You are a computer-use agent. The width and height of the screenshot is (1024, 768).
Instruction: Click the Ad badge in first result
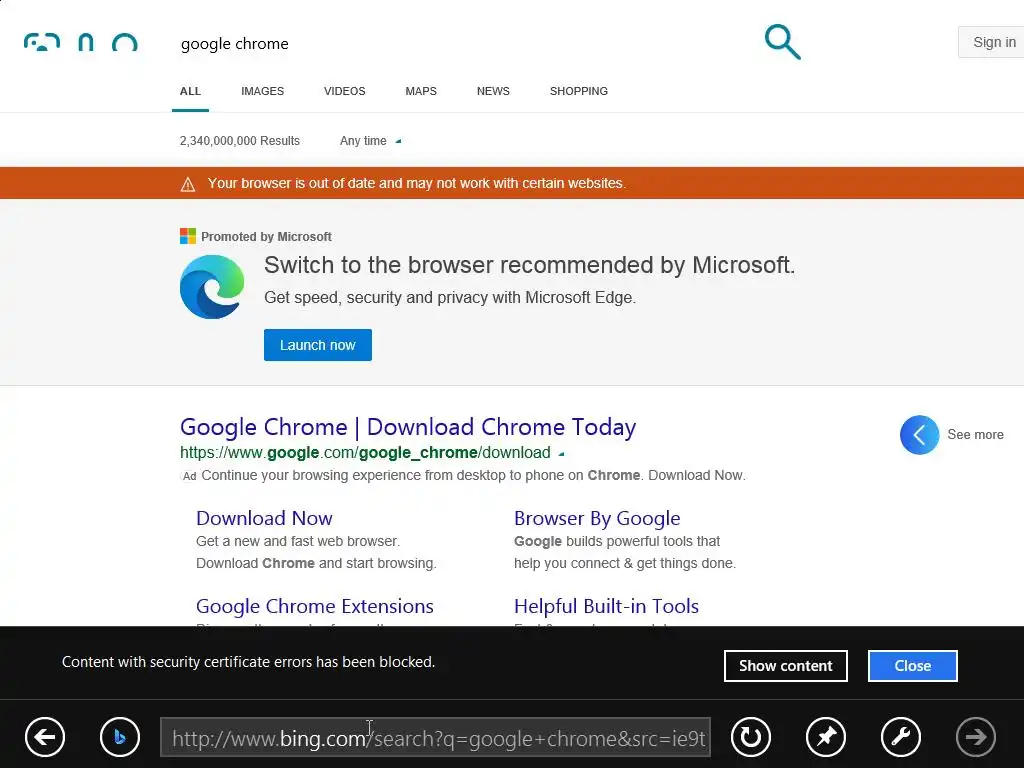pos(189,476)
